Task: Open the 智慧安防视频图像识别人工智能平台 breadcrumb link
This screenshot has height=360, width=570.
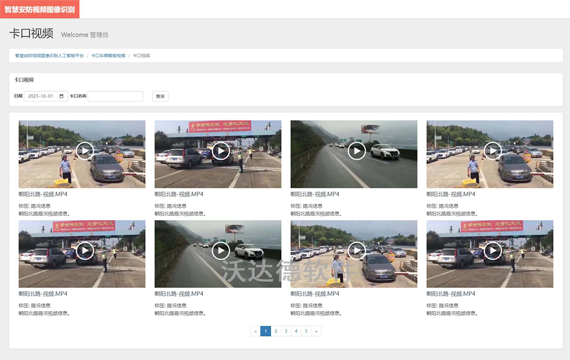Action: [49, 56]
